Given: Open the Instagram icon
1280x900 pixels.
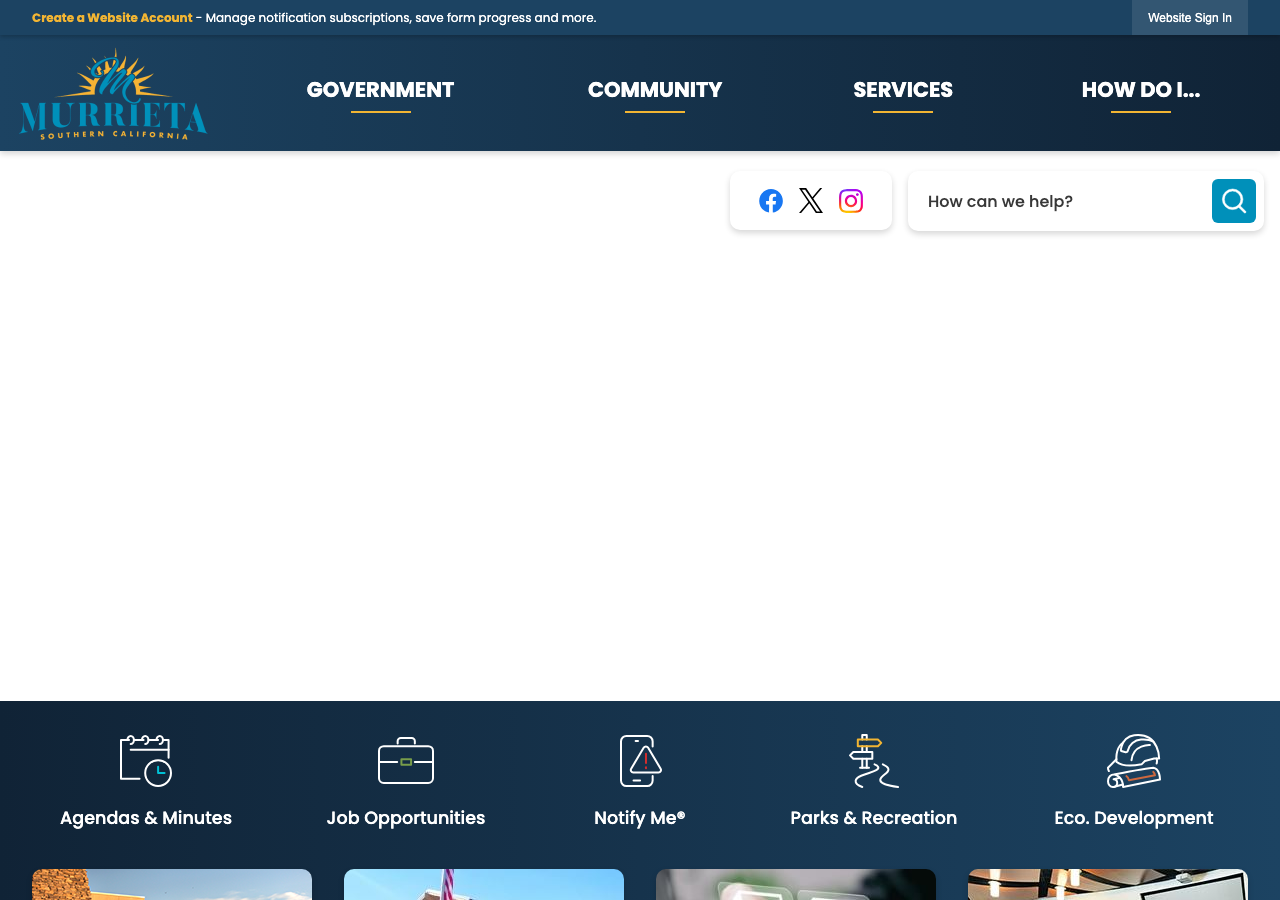Looking at the screenshot, I should [x=851, y=201].
